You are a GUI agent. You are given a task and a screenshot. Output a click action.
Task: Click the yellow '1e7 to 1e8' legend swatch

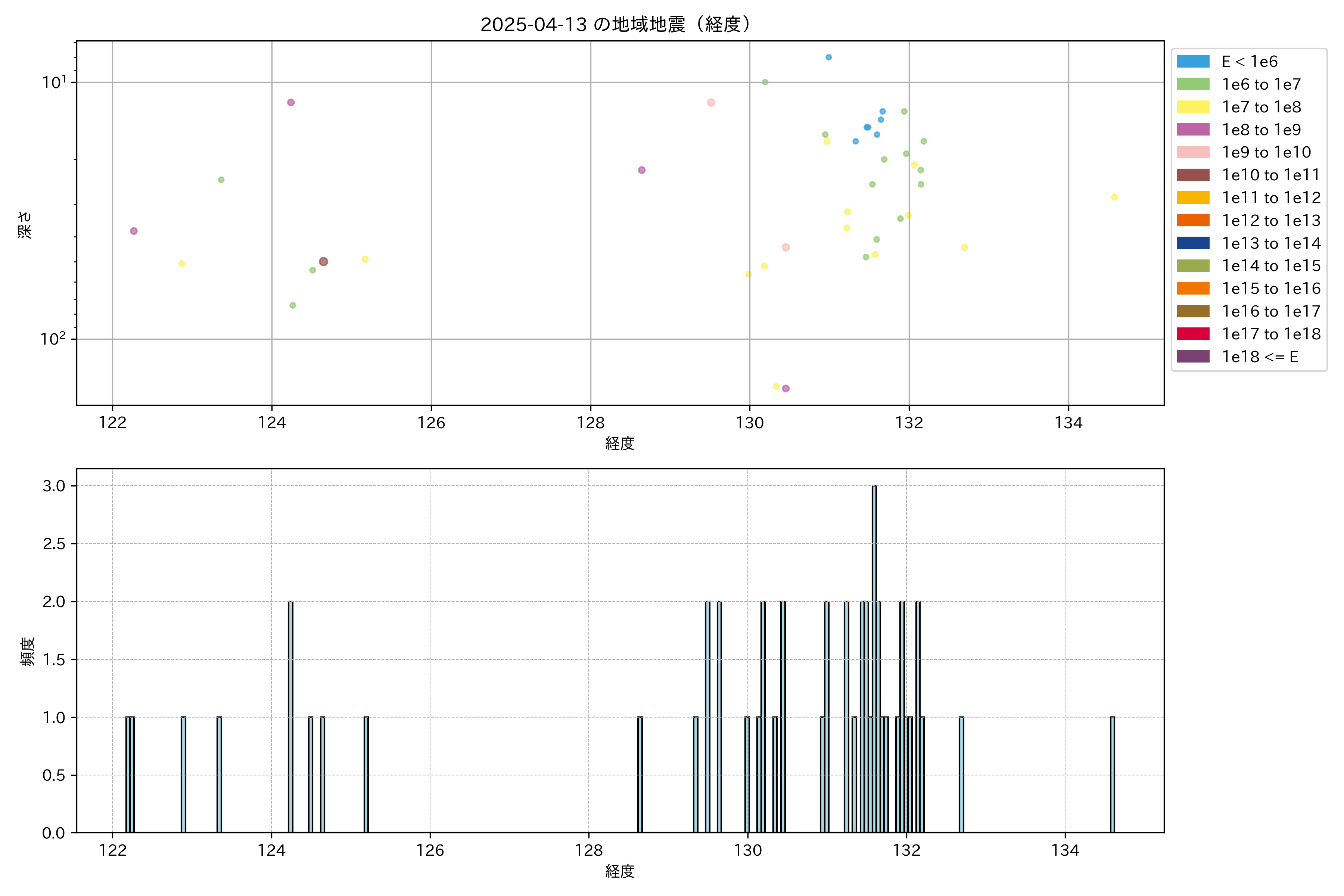click(1193, 107)
